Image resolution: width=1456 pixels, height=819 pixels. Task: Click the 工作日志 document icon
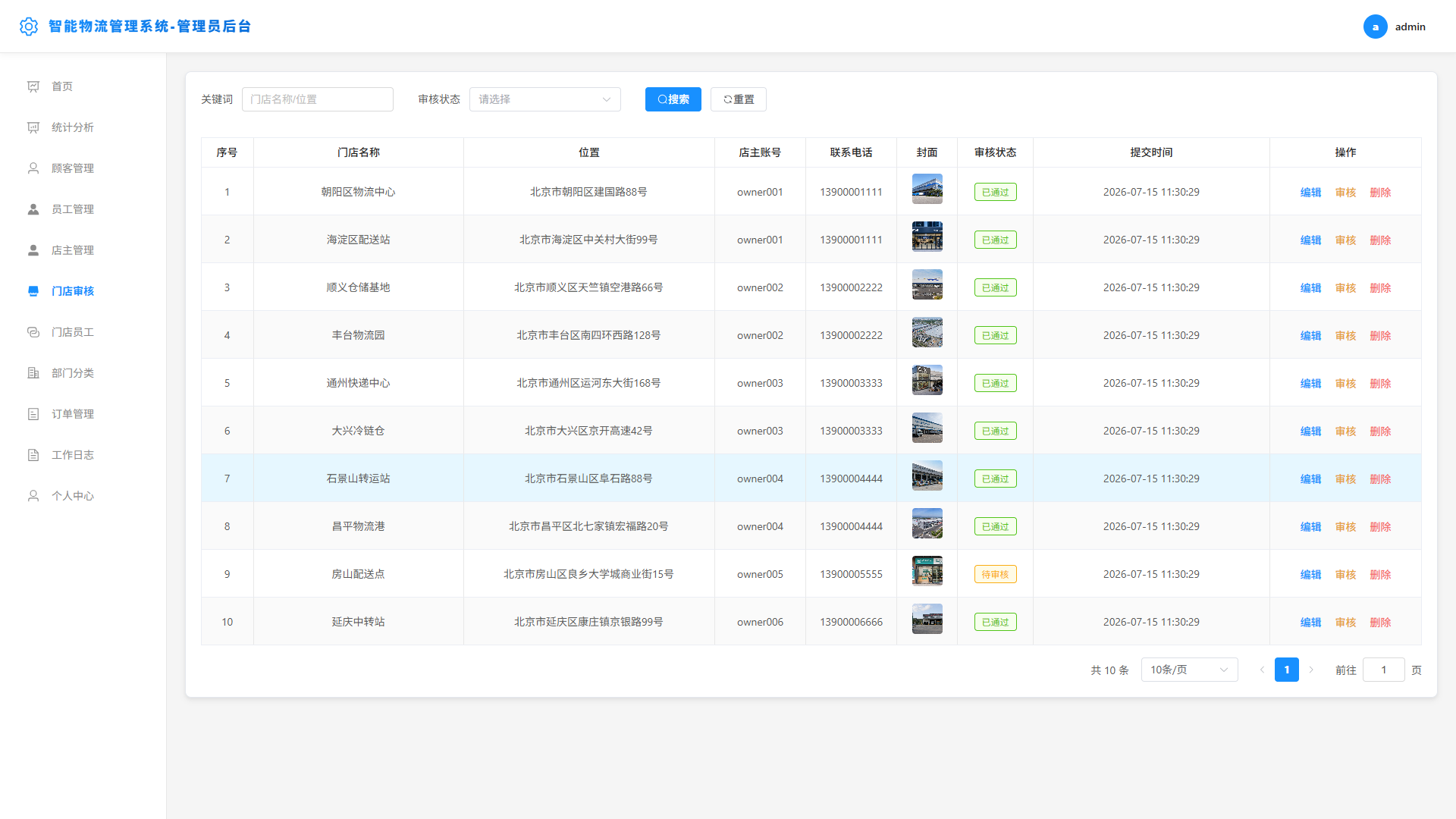tap(33, 455)
